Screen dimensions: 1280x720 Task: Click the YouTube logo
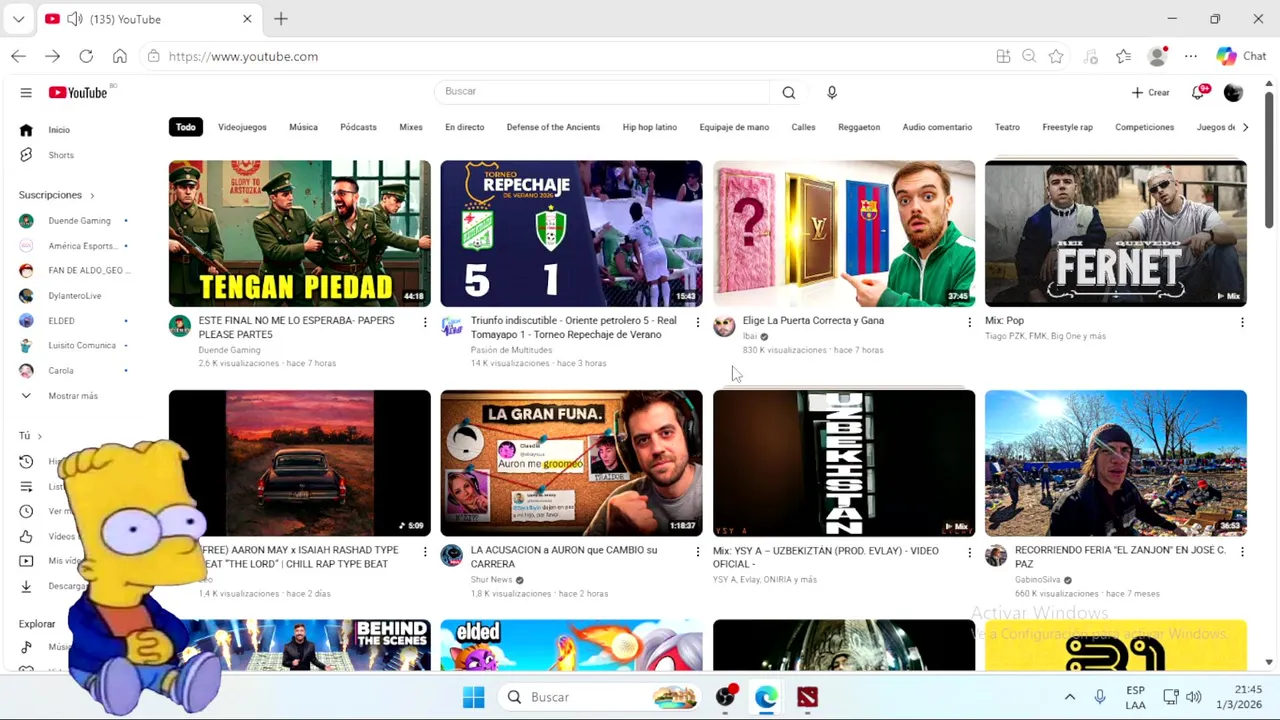point(78,93)
